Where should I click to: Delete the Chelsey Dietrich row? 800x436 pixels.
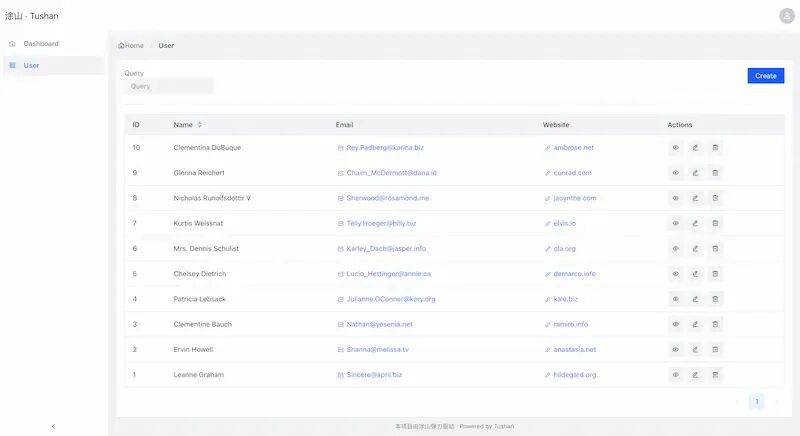(x=715, y=274)
